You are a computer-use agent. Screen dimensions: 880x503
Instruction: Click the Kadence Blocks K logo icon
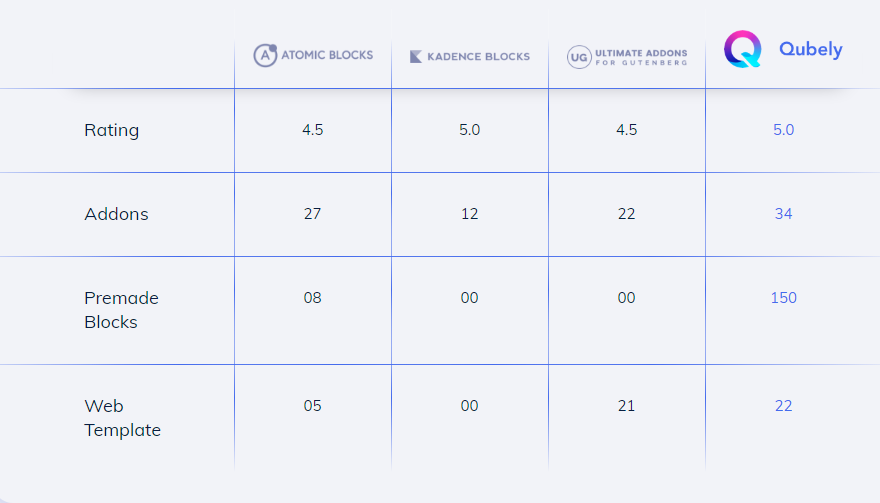point(416,57)
